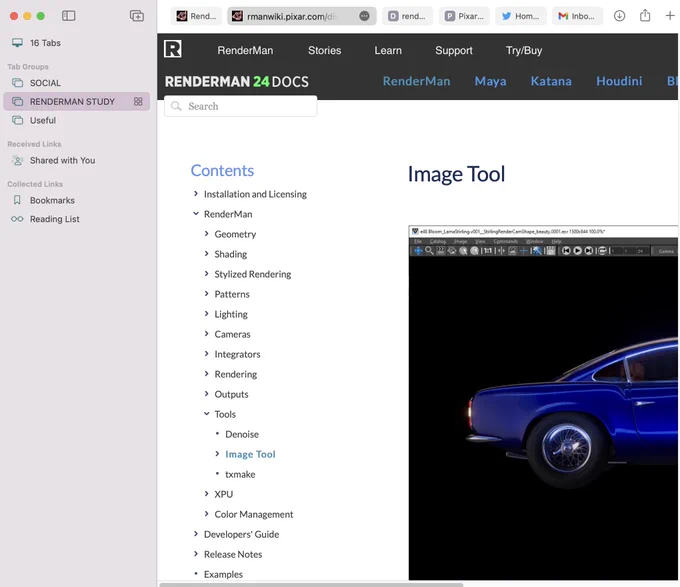Screen dimensions: 680x587
Task: Click the docs Search field
Action: [241, 106]
